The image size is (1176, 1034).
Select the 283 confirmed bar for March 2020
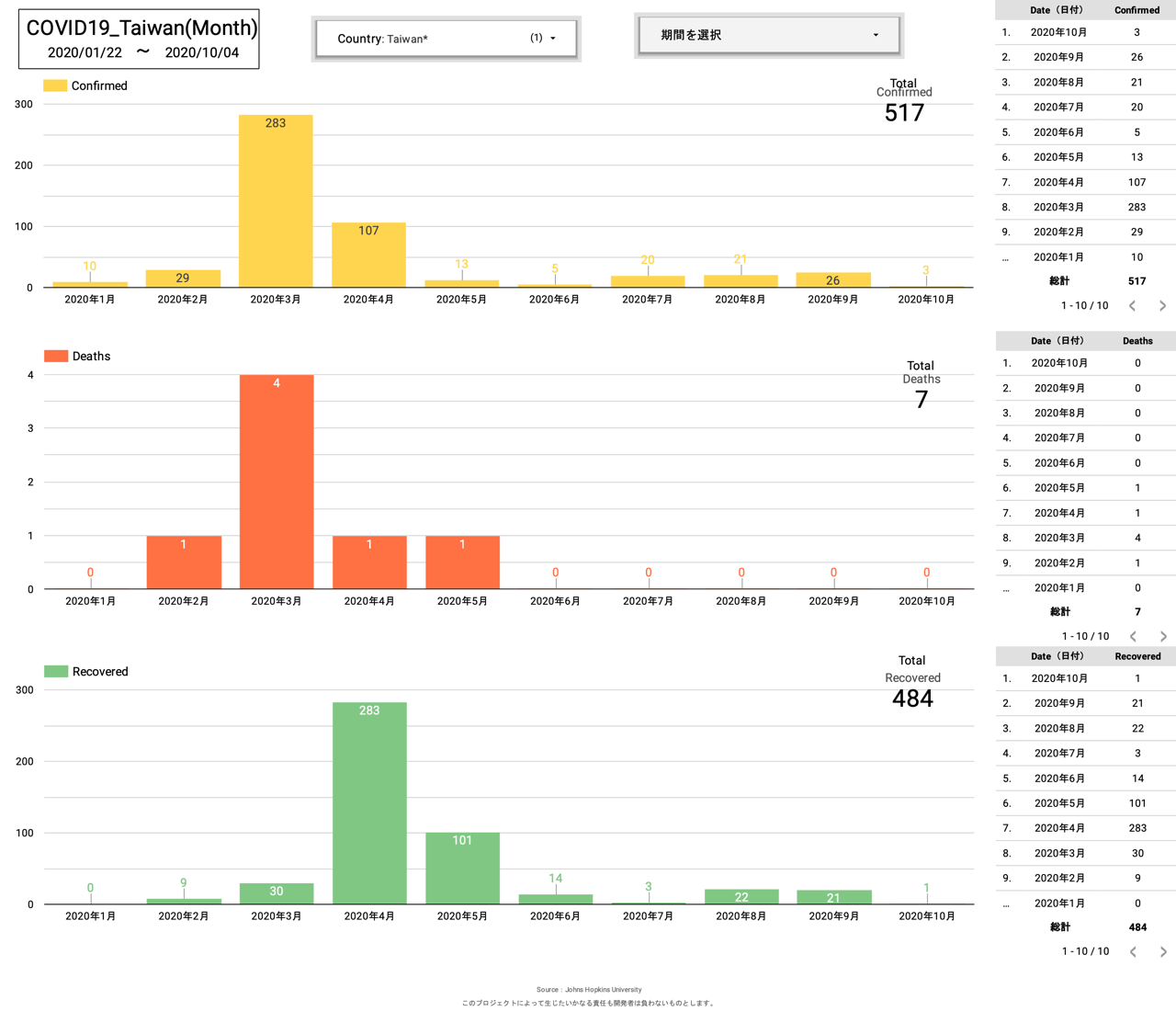click(x=276, y=202)
